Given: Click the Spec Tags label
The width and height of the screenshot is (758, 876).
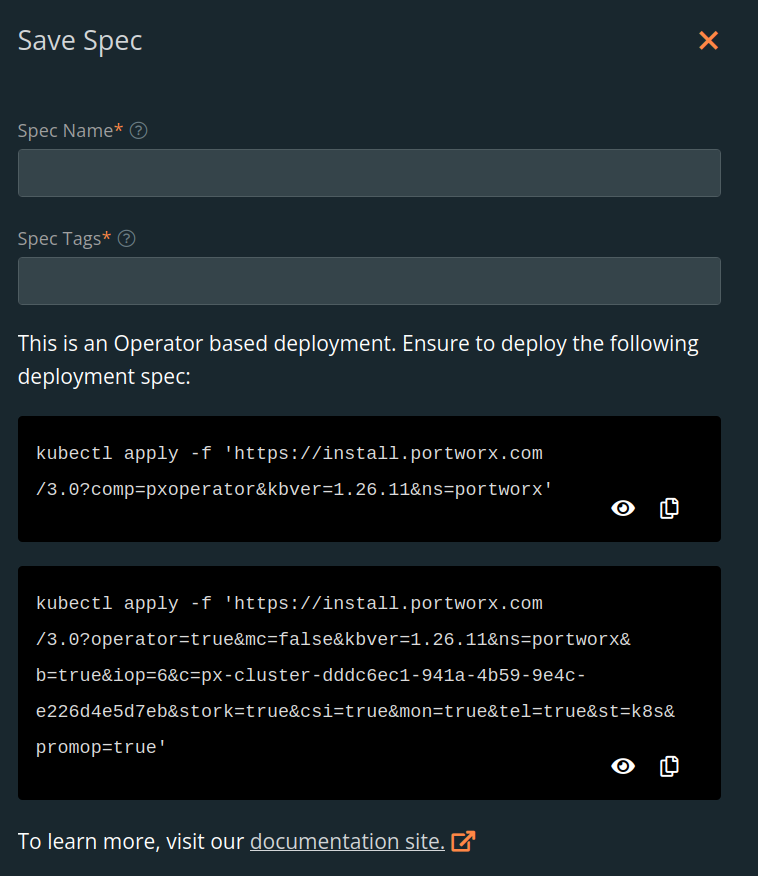Looking at the screenshot, I should point(58,239).
